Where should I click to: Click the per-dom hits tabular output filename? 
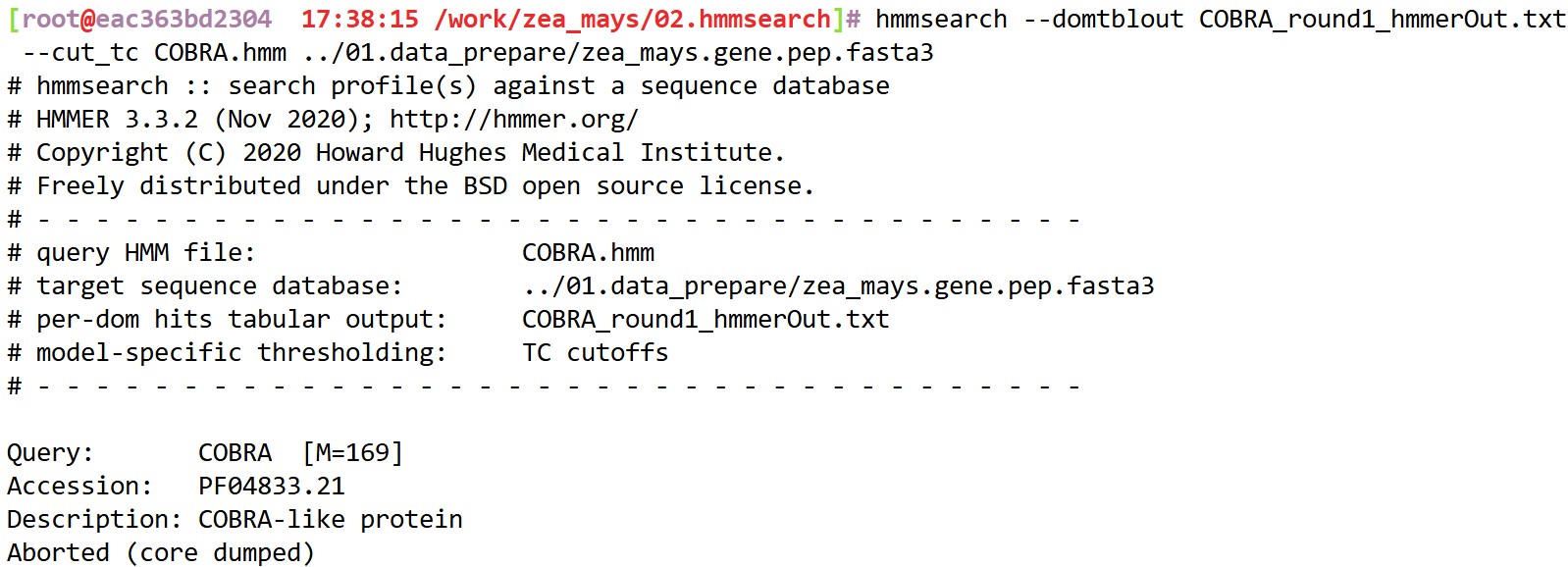click(x=705, y=320)
